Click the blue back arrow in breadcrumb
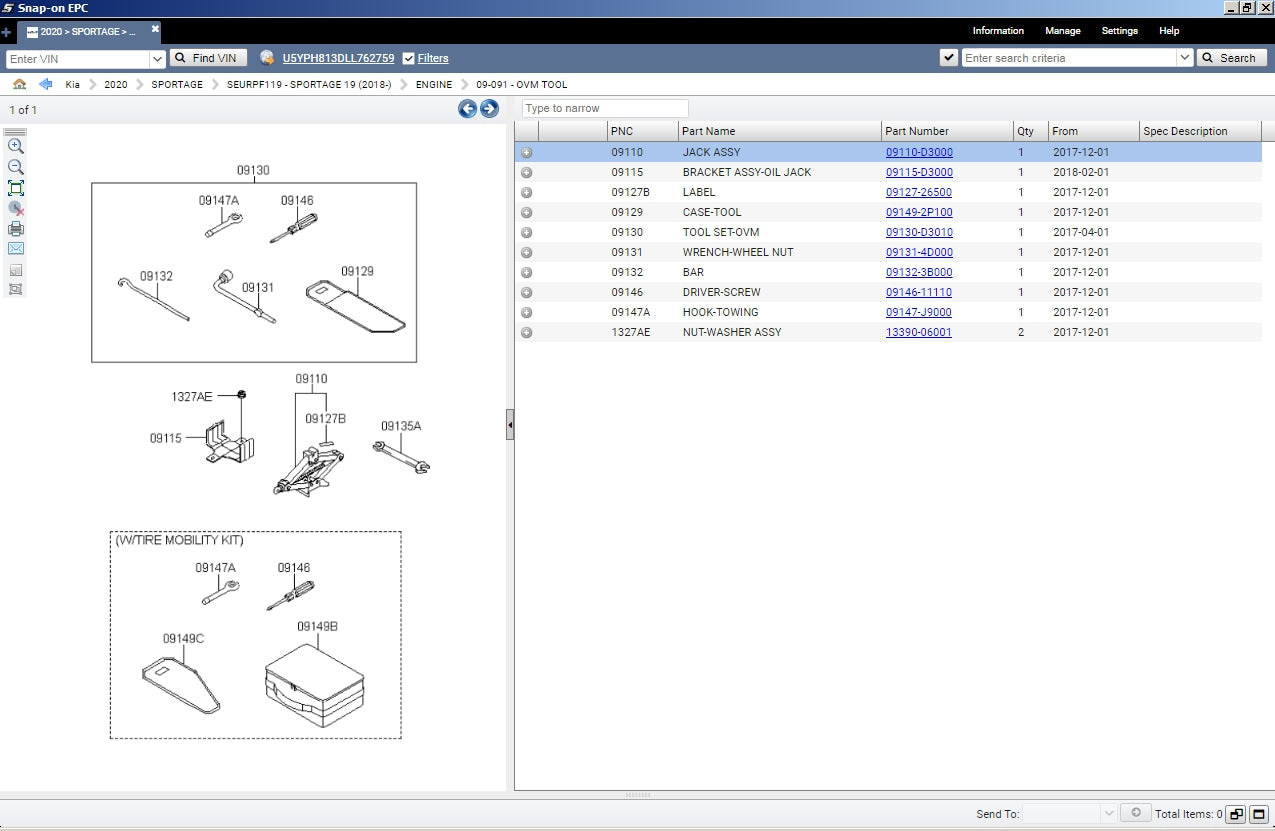The image size is (1275, 831). 45,85
